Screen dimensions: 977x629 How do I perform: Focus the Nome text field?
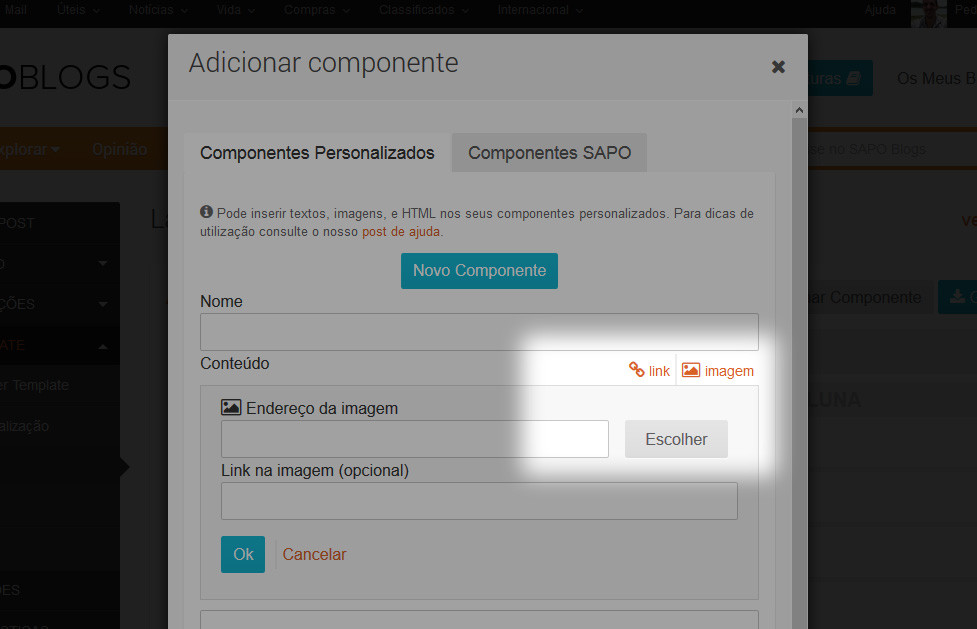479,332
